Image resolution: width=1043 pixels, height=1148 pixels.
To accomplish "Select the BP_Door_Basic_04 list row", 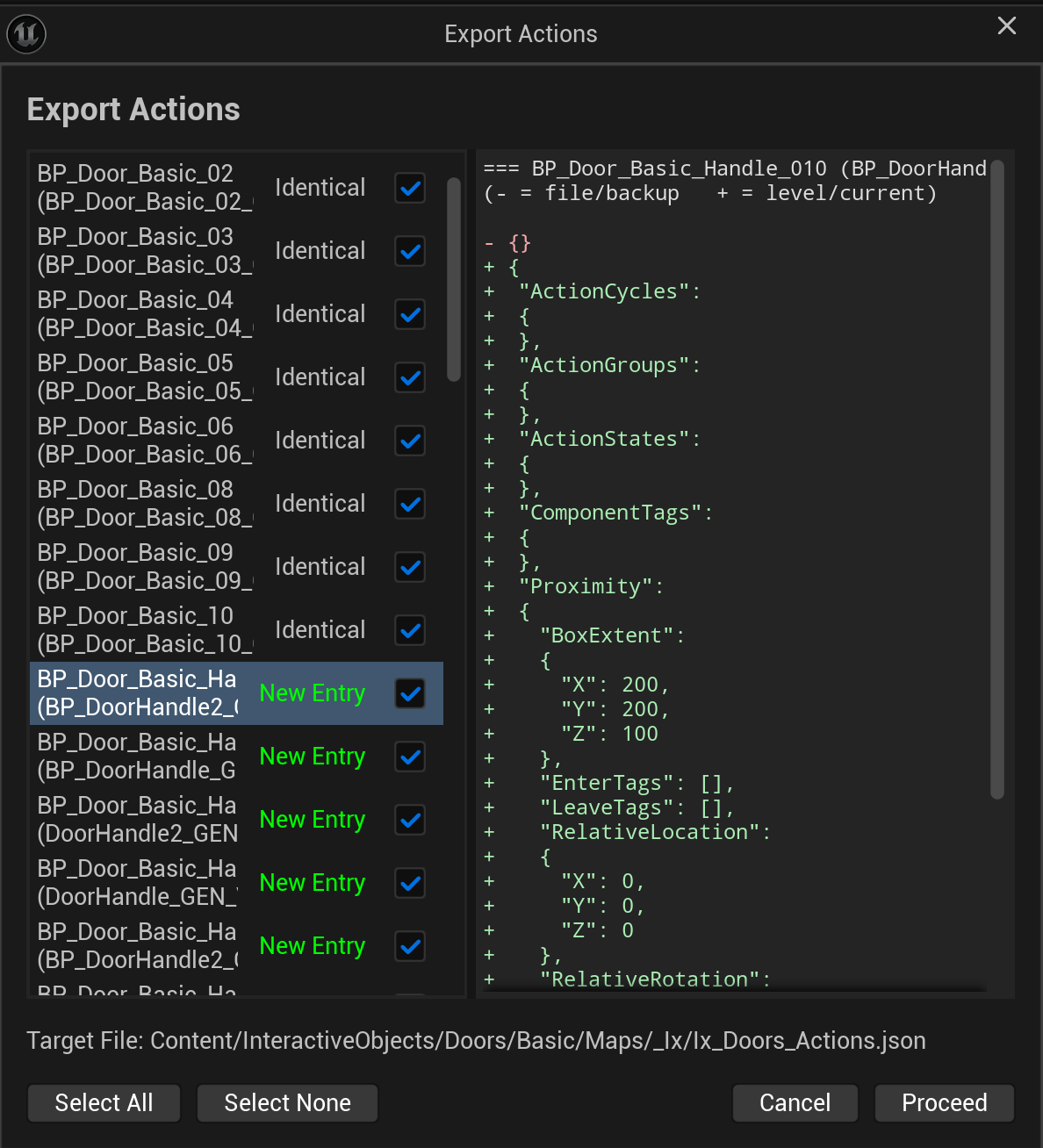I will click(x=236, y=314).
